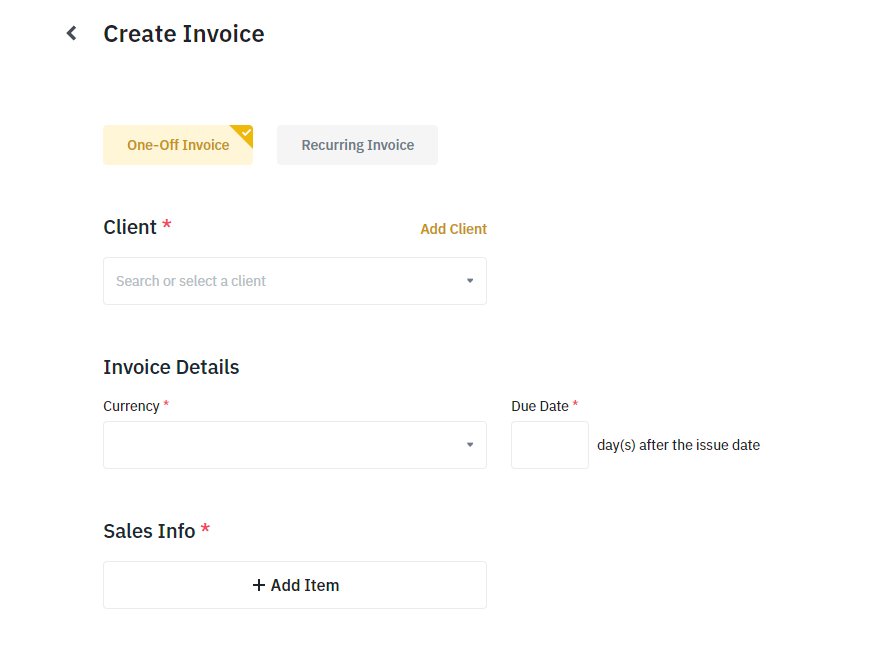Viewport: 888px width, 648px height.
Task: Click the Create Invoice page title
Action: 184,34
